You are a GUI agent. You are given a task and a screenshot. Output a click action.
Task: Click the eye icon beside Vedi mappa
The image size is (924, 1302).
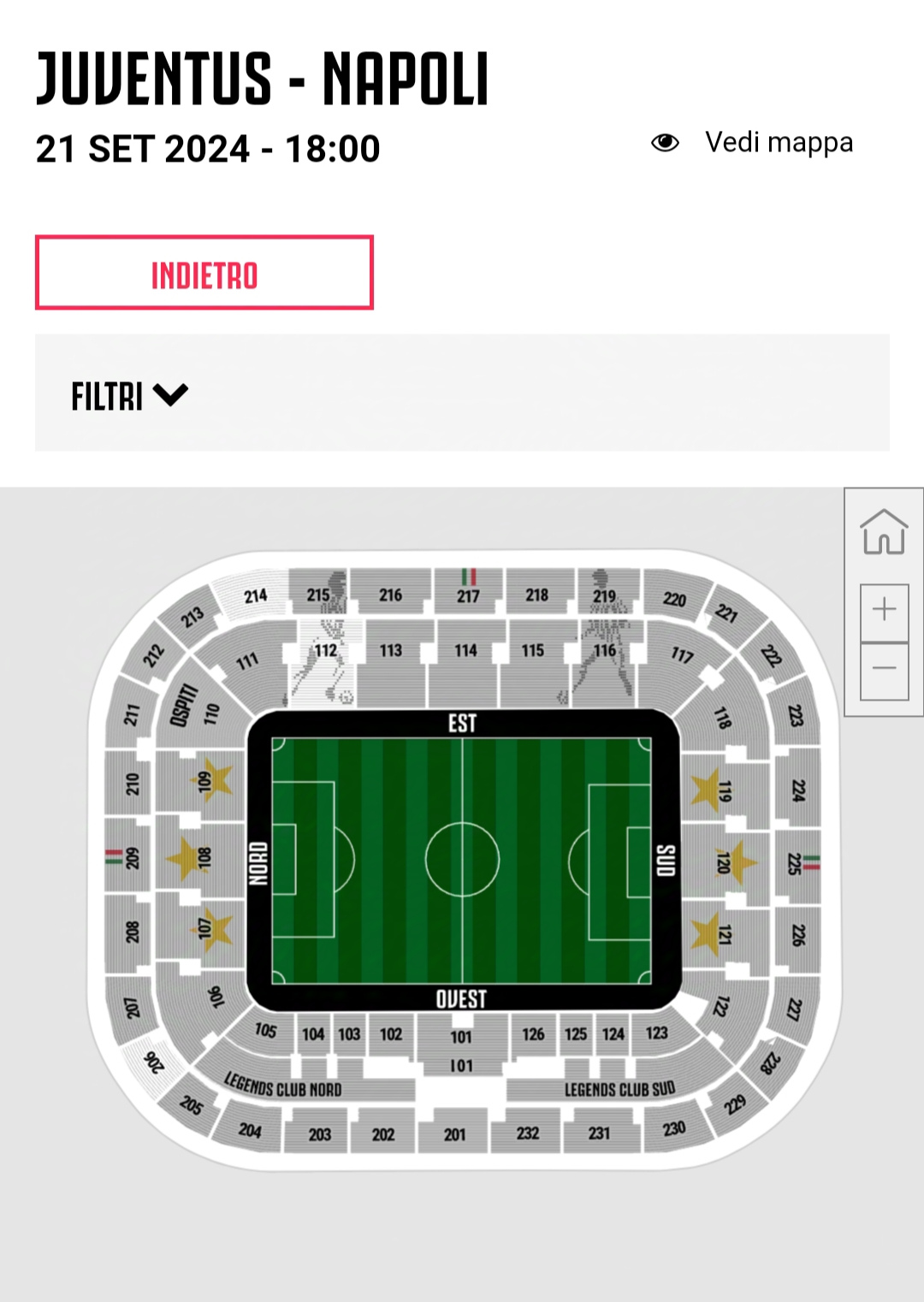tap(665, 143)
